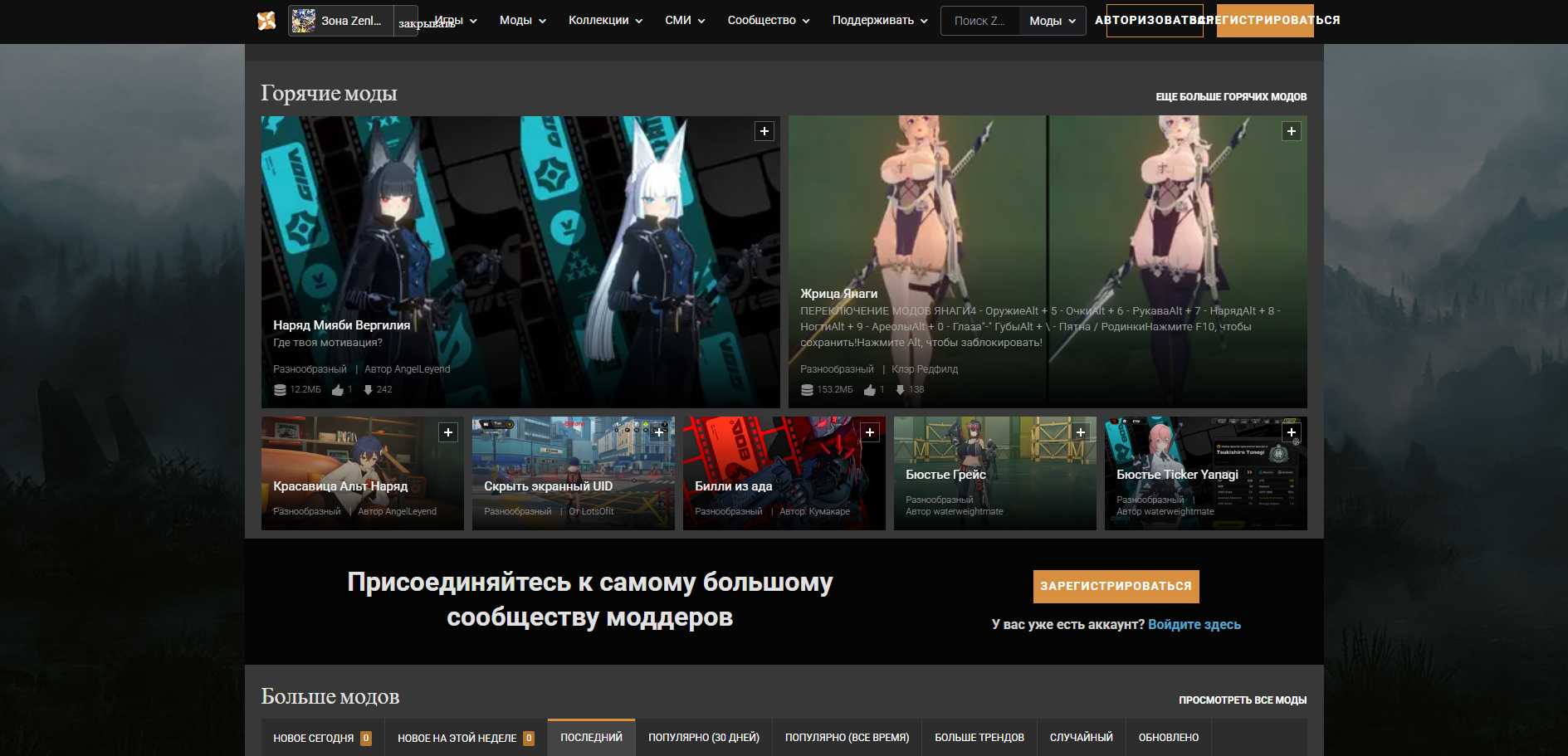Click plus icon on Наряд Мияби Вергилия

(x=764, y=131)
